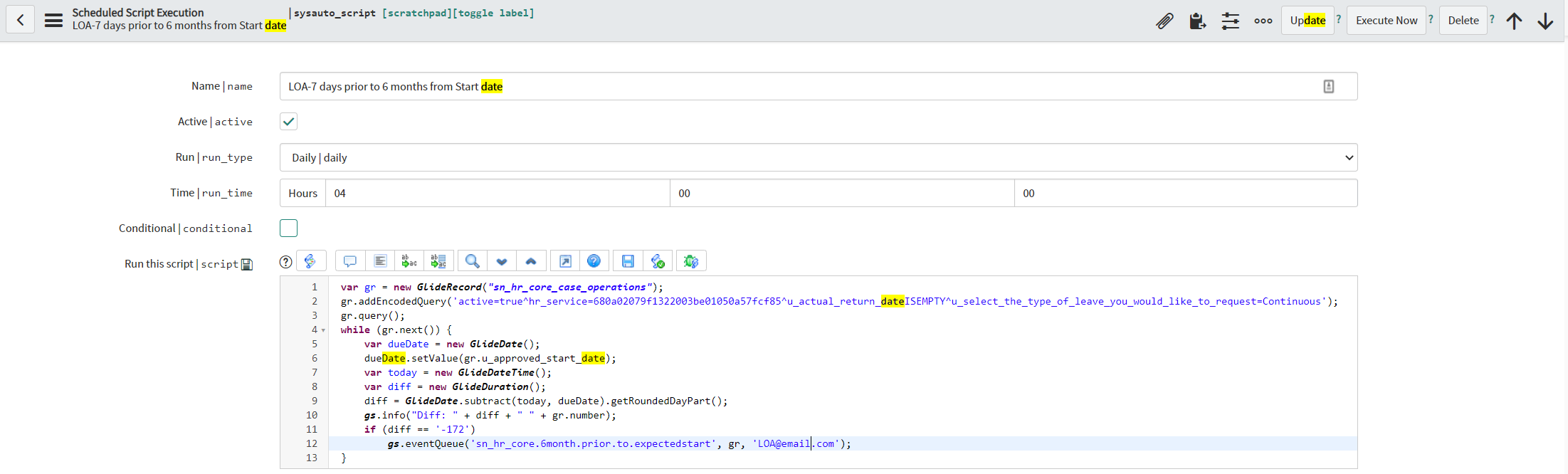
Task: Uncheck the Active checkbox
Action: (x=288, y=122)
